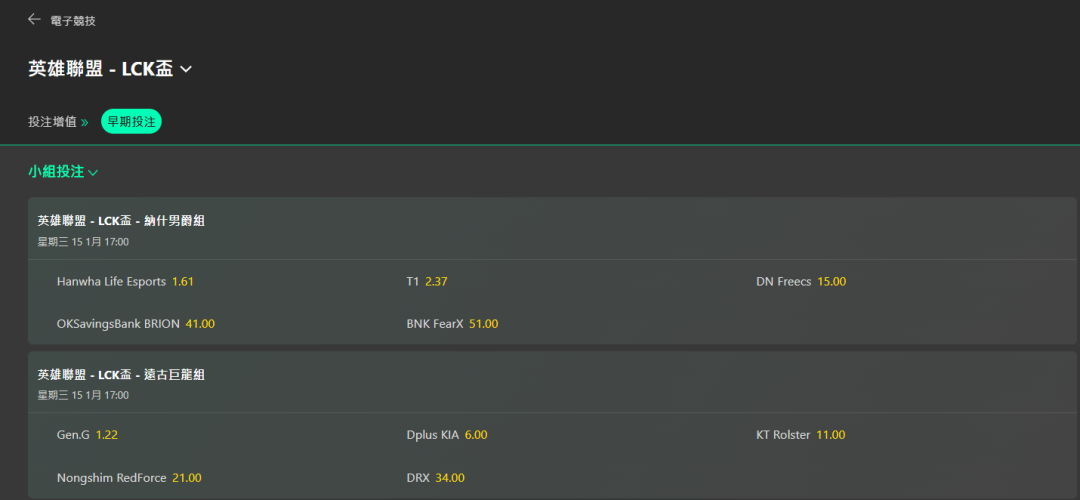Select BNK FearX odds 51.00
Image resolution: width=1080 pixels, height=500 pixels.
click(x=483, y=324)
